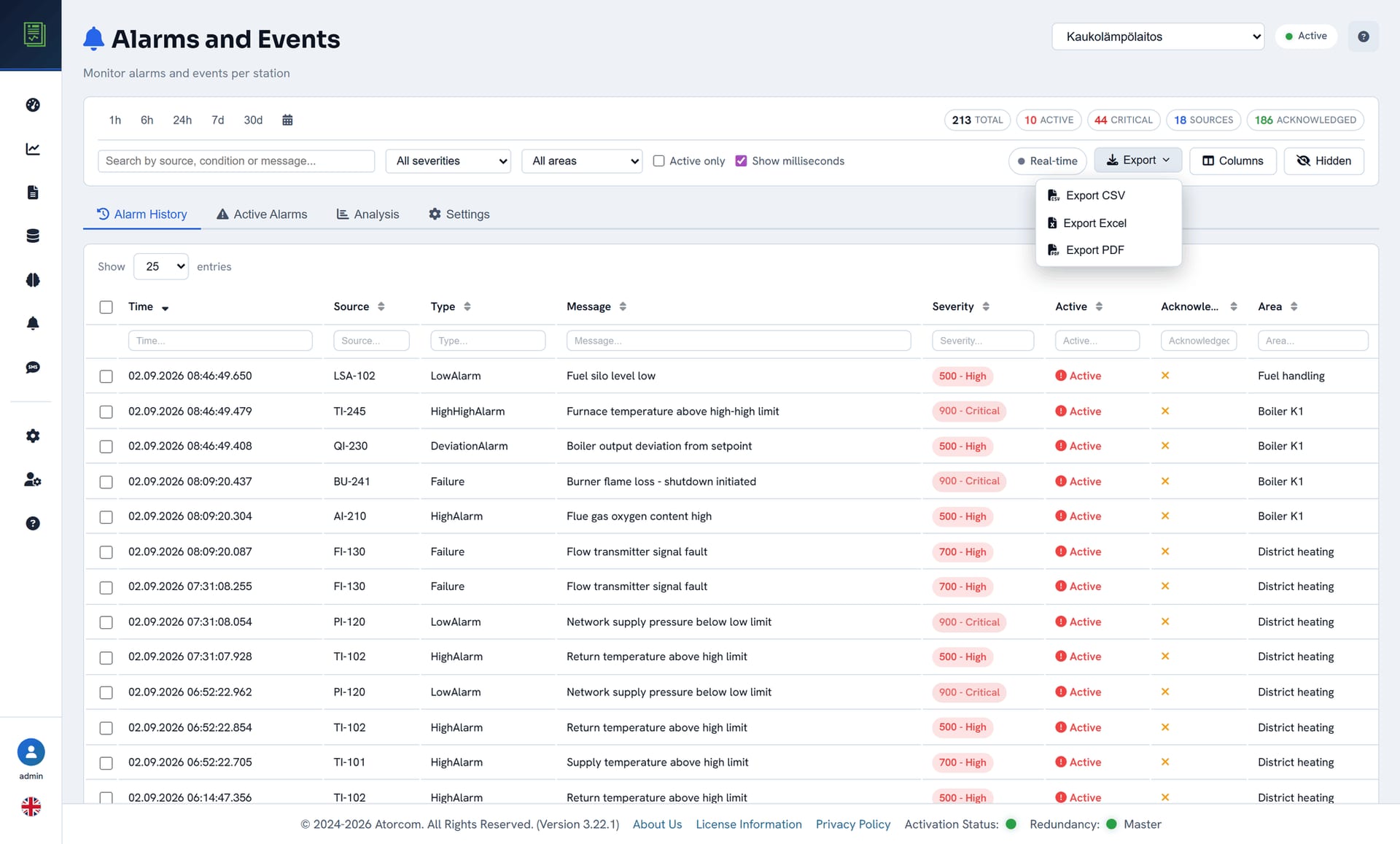The height and width of the screenshot is (844, 1400).
Task: Select the 24h time range
Action: 182,120
